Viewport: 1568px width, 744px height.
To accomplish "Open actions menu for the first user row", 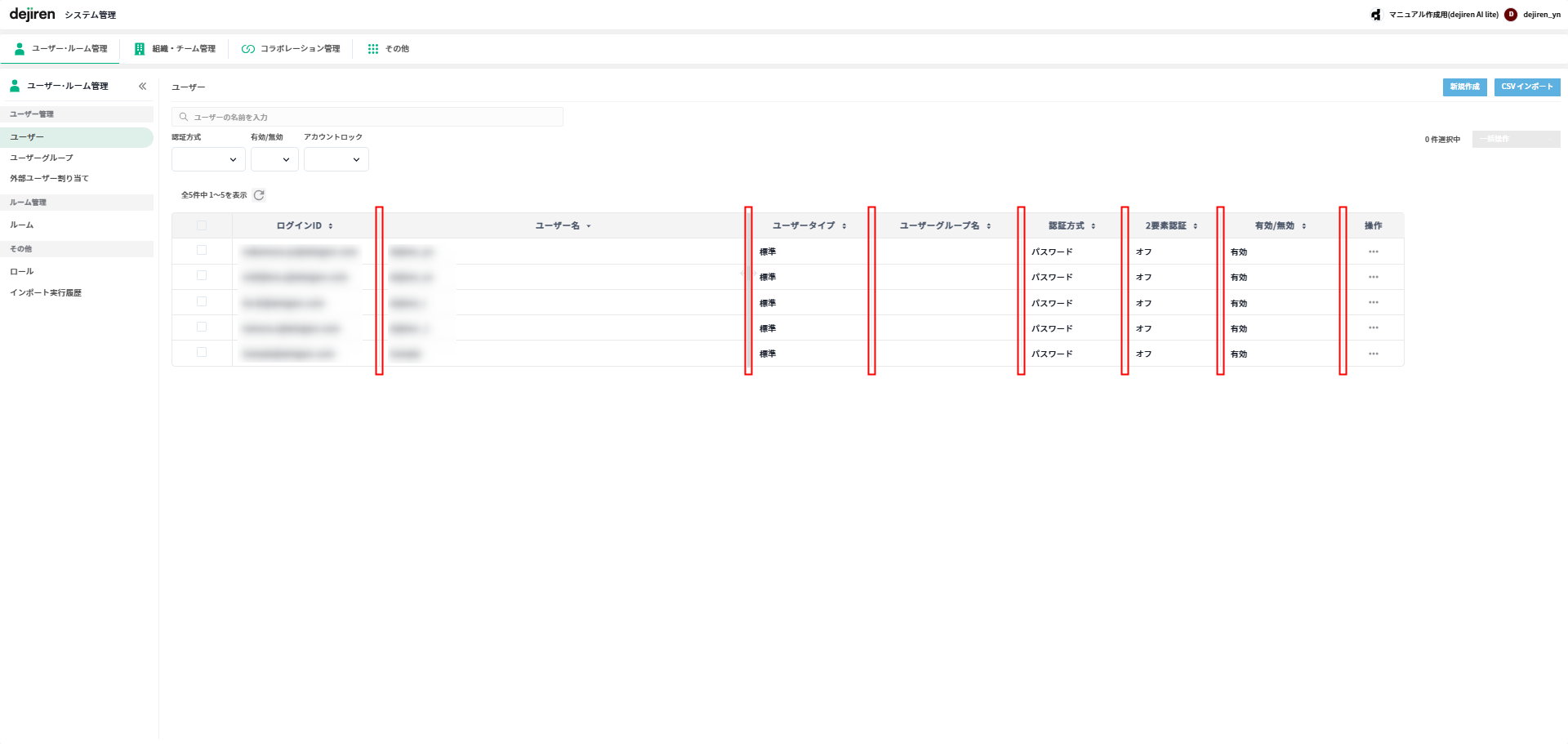I will pos(1373,252).
